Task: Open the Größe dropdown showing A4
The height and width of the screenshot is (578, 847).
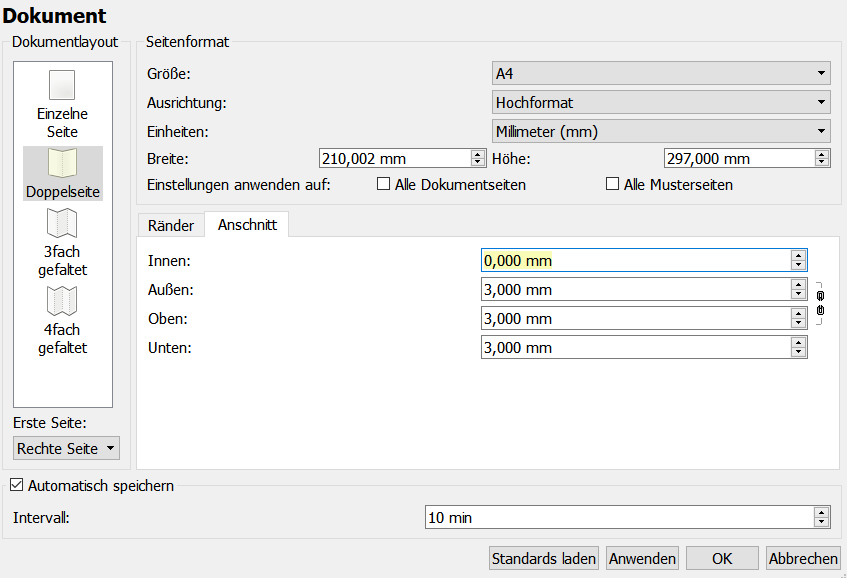Action: click(x=661, y=73)
